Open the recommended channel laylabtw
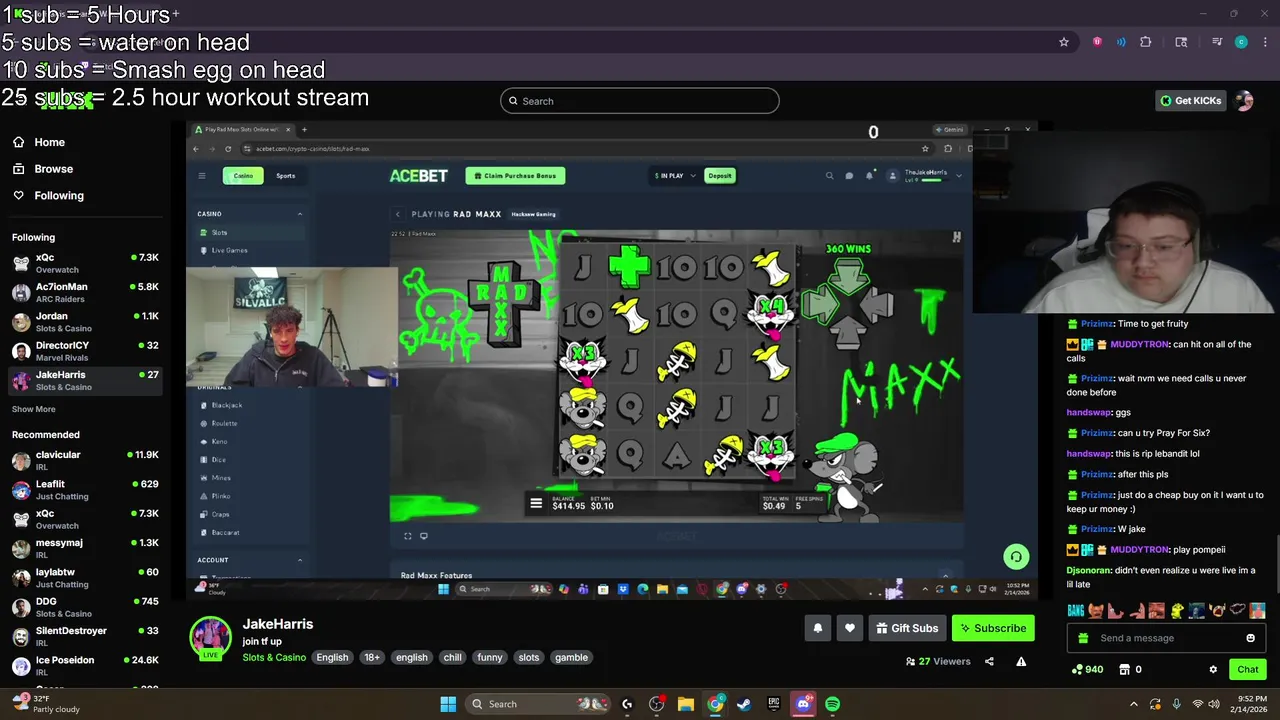This screenshot has height=720, width=1280. (x=85, y=577)
